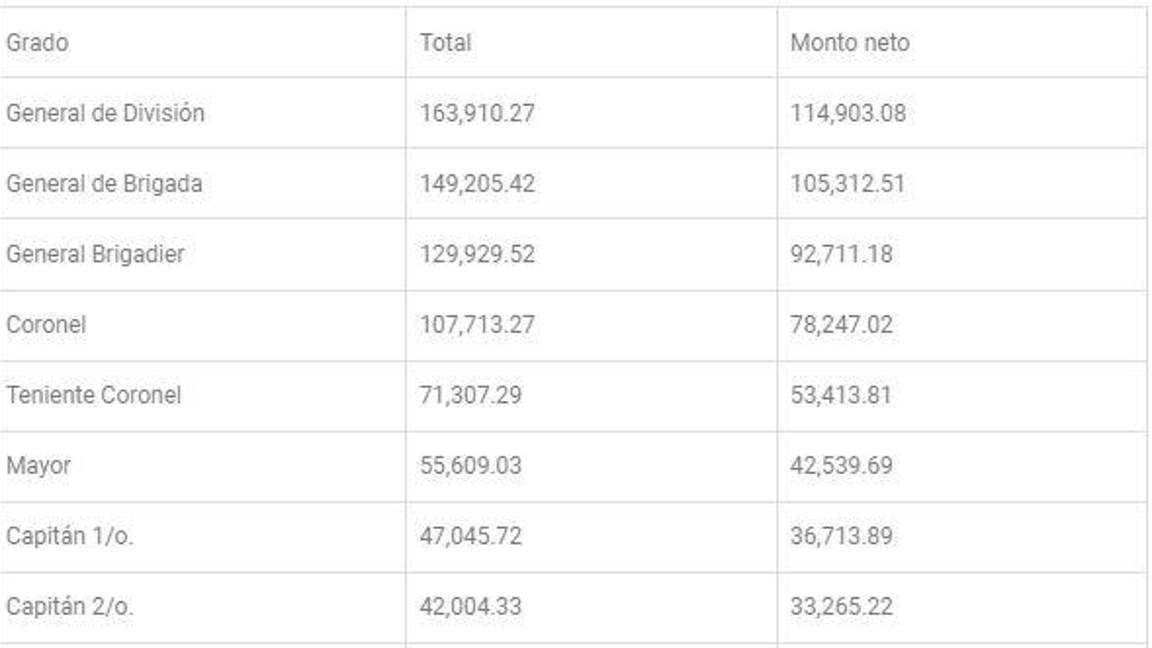Screen dimensions: 1152x648
Task: Click the Capitán 2/o. cell
Action: coord(70,607)
